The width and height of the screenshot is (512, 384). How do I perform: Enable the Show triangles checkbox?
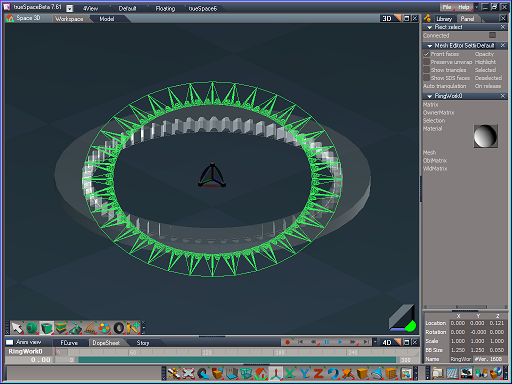(x=426, y=70)
